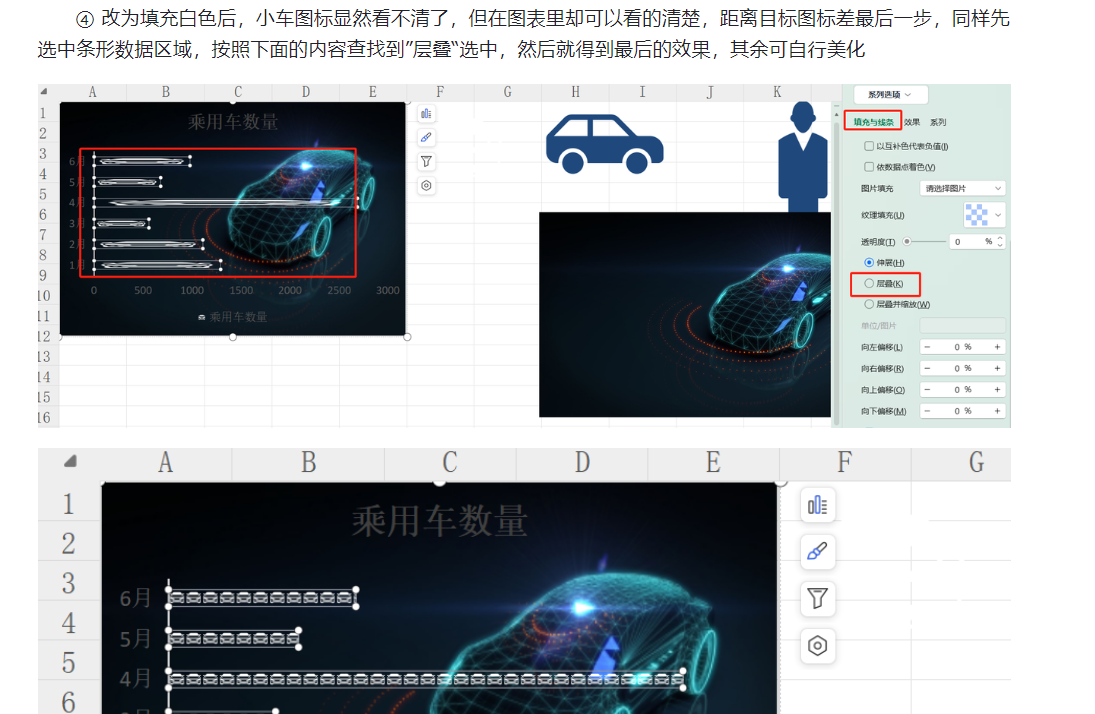Select row 2 header in lower sheet
This screenshot has width=1095, height=714.
pyautogui.click(x=68, y=543)
